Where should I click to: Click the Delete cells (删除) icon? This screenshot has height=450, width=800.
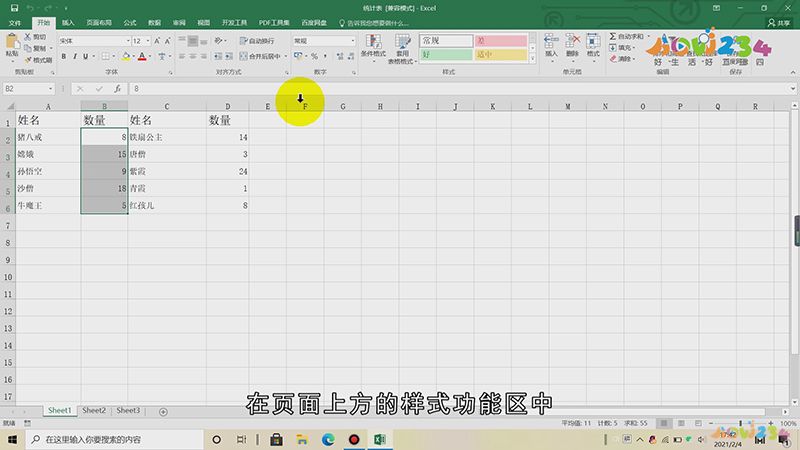(572, 41)
